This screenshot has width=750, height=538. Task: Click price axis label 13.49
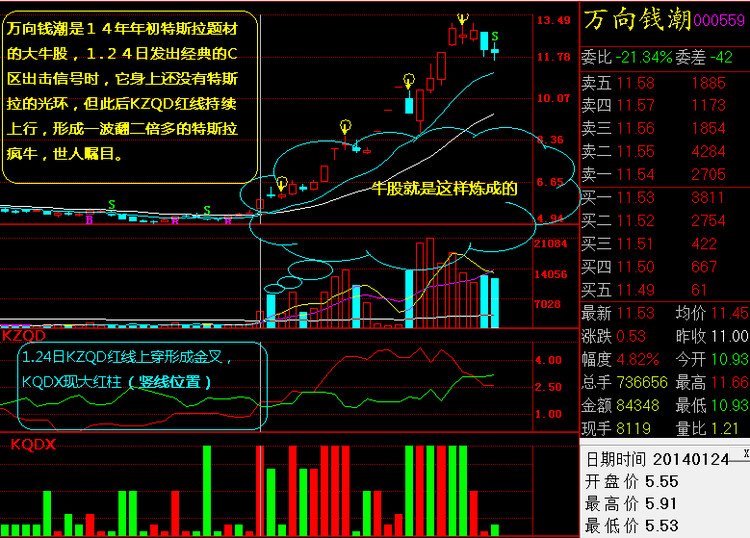pos(554,21)
